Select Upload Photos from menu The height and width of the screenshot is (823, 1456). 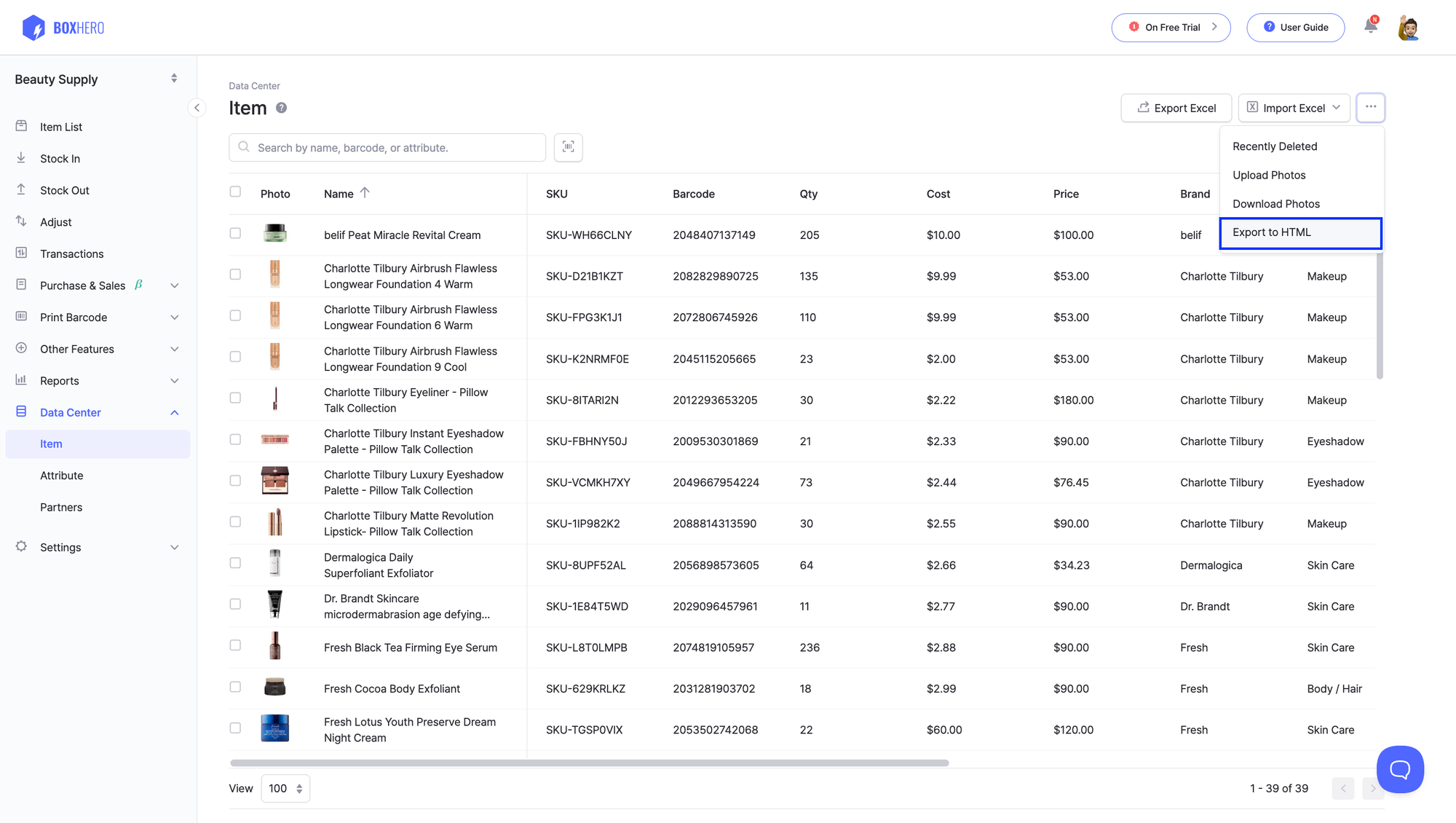coord(1301,175)
